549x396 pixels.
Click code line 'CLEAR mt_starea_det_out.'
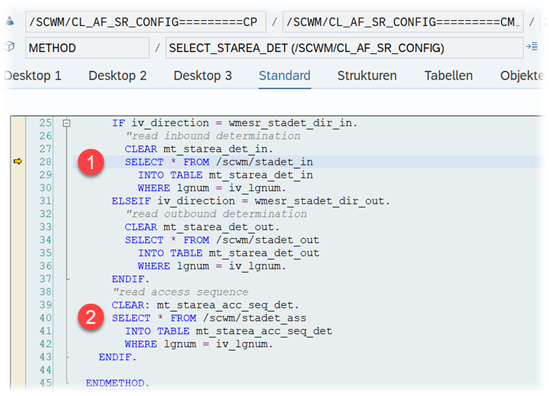(x=202, y=227)
